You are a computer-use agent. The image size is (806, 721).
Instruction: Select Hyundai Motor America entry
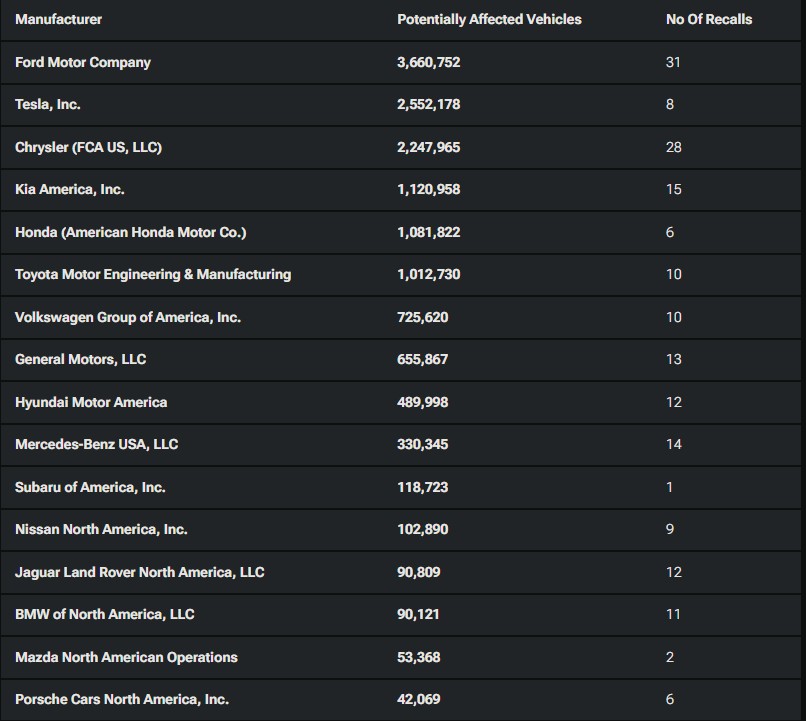pyautogui.click(x=91, y=402)
